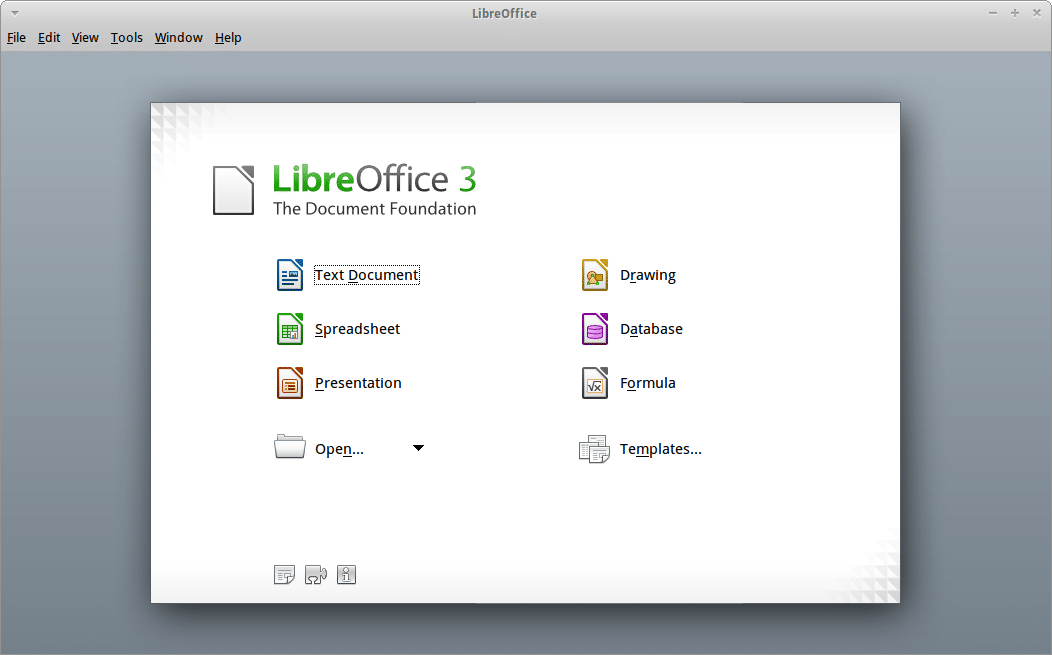Expand the recent documents arrow beside Open
Image resolution: width=1052 pixels, height=655 pixels.
pyautogui.click(x=418, y=448)
